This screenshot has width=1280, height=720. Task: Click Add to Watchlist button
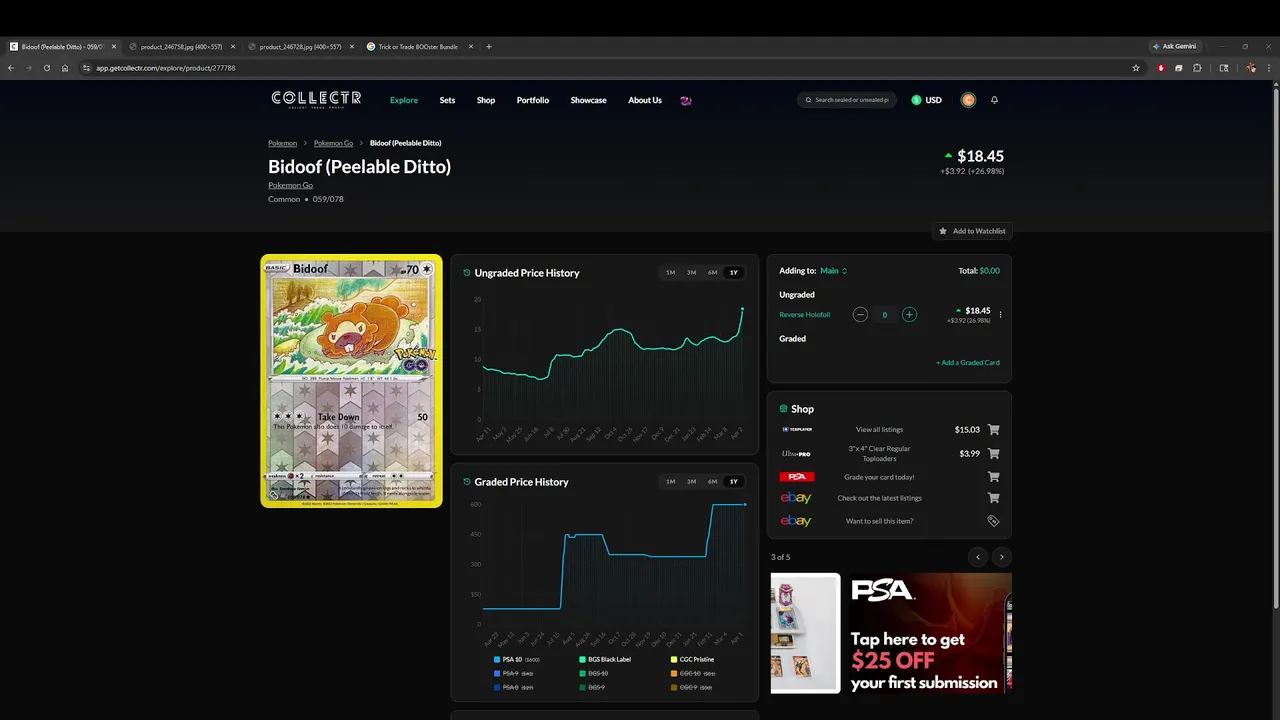point(972,231)
